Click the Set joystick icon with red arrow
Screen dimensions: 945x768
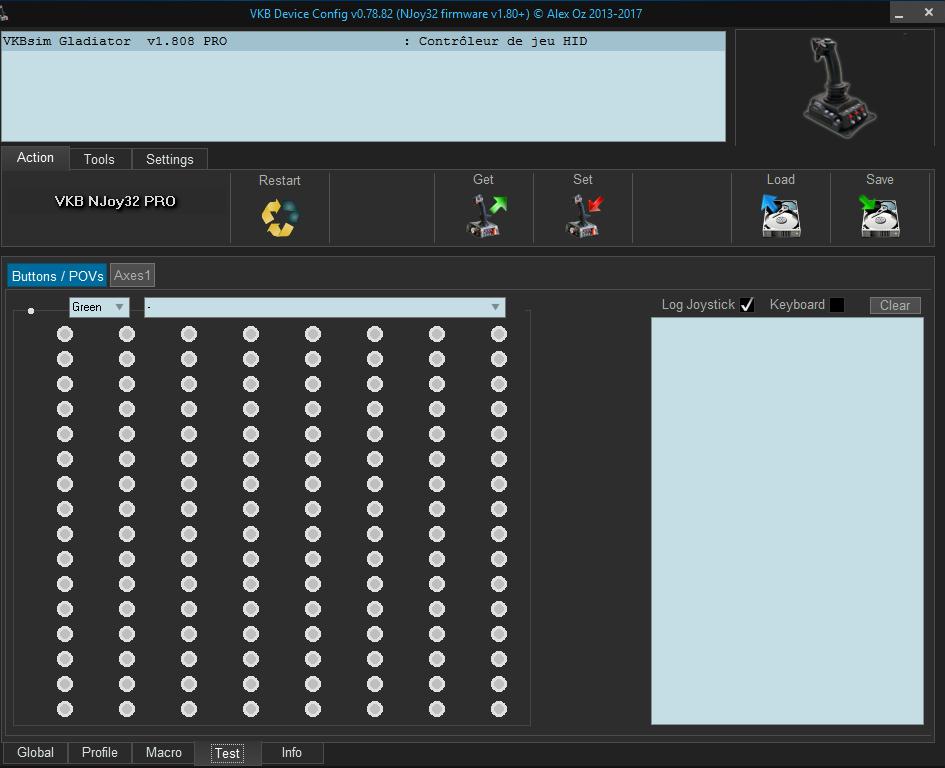click(584, 215)
